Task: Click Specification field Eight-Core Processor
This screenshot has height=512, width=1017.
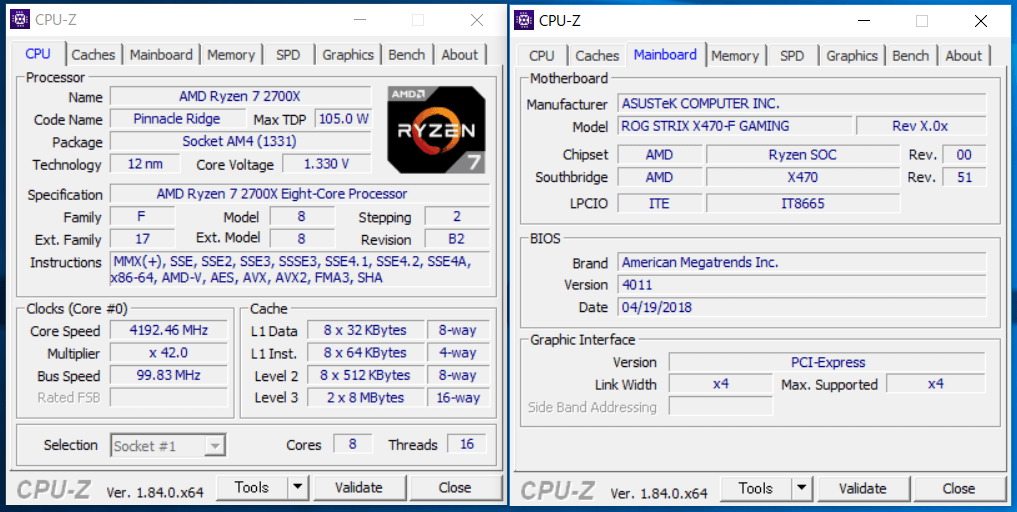Action: [x=300, y=193]
